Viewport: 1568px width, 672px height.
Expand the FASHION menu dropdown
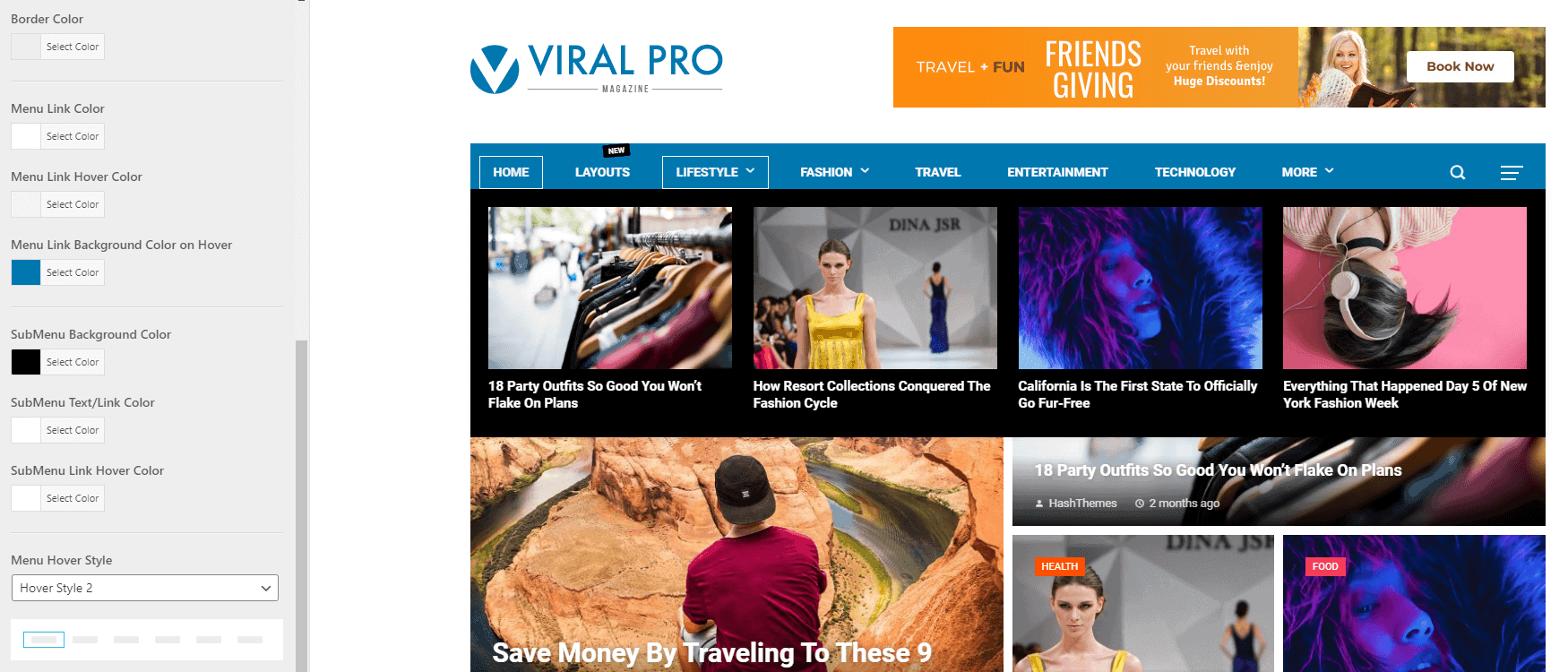(834, 172)
